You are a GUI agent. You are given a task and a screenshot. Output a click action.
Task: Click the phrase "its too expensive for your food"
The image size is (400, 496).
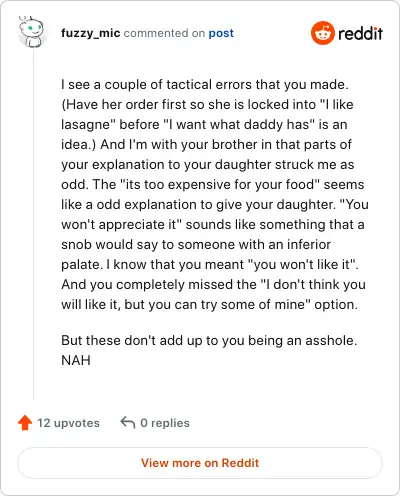click(220, 184)
